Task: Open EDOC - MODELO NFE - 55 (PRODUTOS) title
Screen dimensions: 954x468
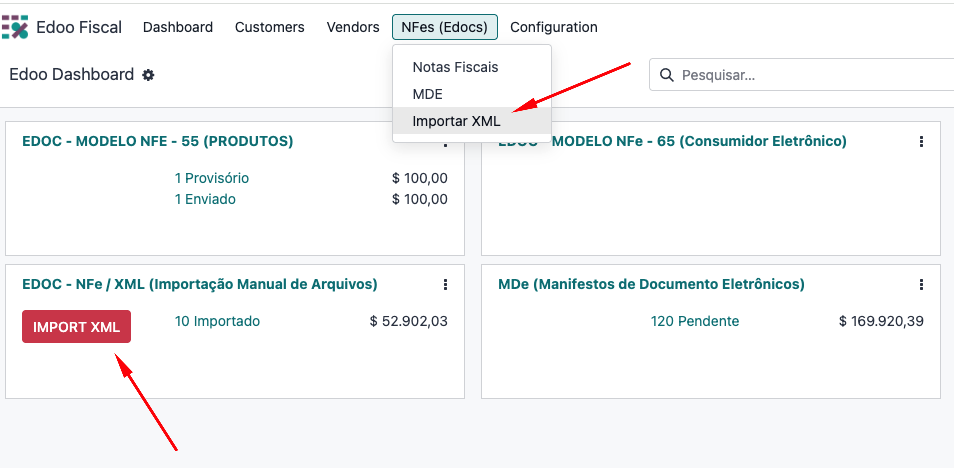Action: click(158, 141)
